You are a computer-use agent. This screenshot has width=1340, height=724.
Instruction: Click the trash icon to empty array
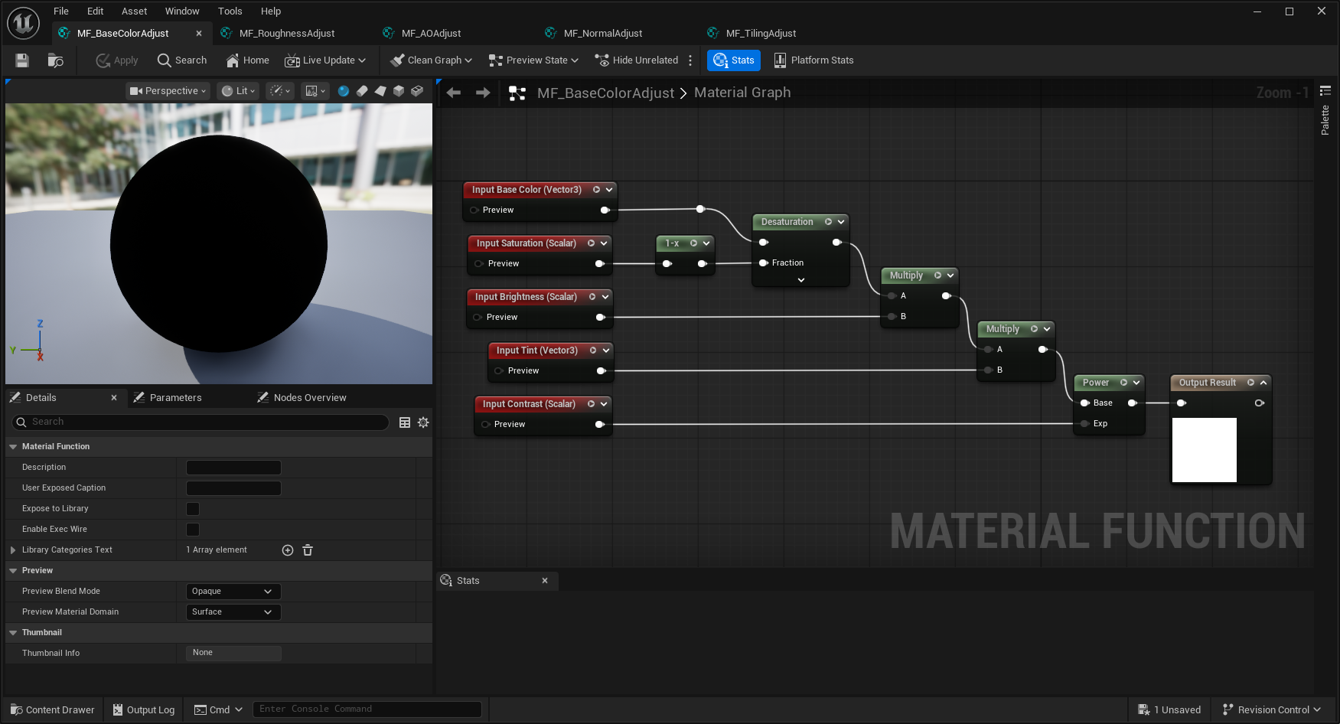pos(308,550)
